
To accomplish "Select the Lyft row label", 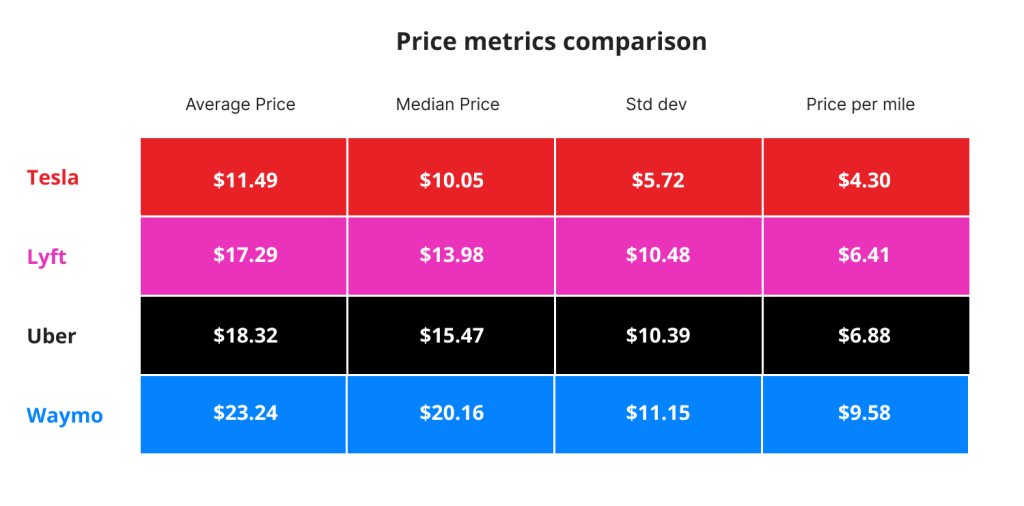I will coord(46,257).
